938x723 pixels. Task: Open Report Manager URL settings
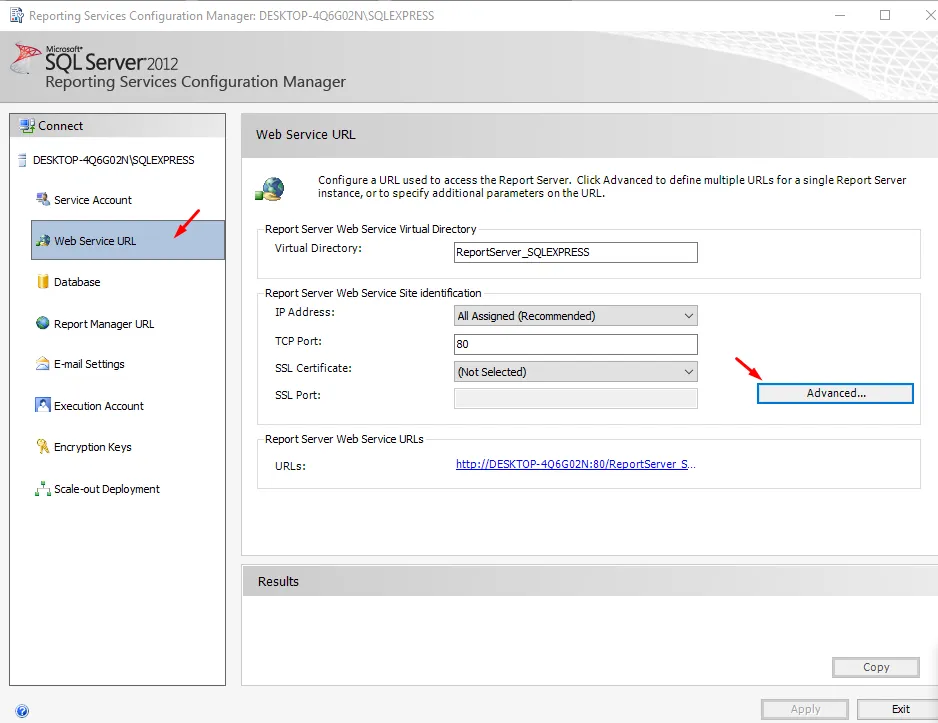[104, 324]
